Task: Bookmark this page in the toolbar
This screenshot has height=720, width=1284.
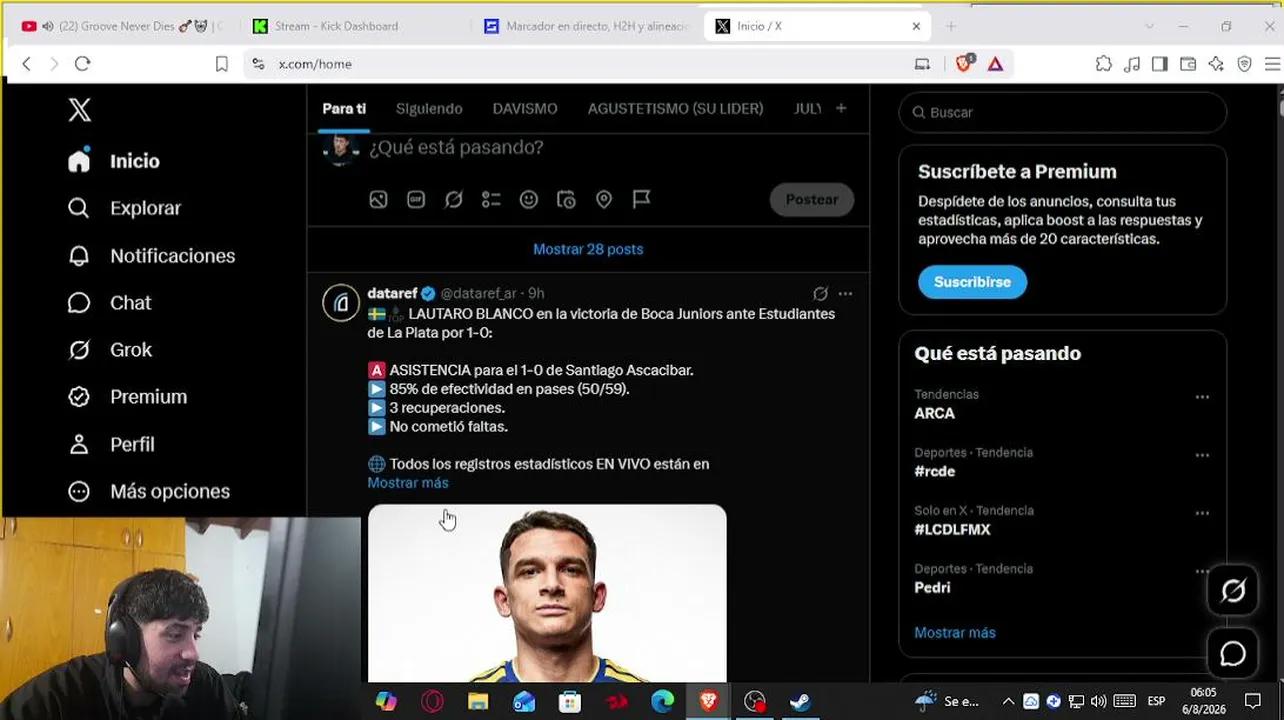Action: coord(222,64)
